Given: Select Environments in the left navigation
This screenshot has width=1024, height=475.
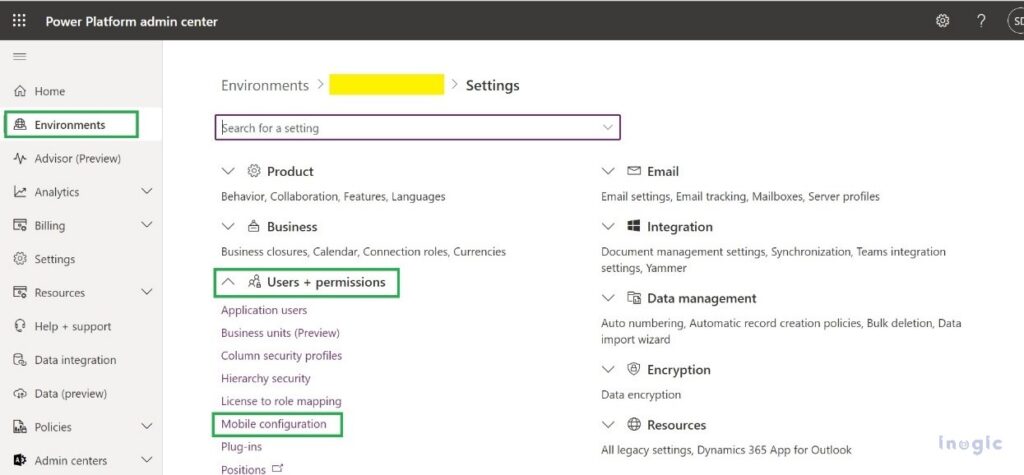Looking at the screenshot, I should [x=70, y=125].
